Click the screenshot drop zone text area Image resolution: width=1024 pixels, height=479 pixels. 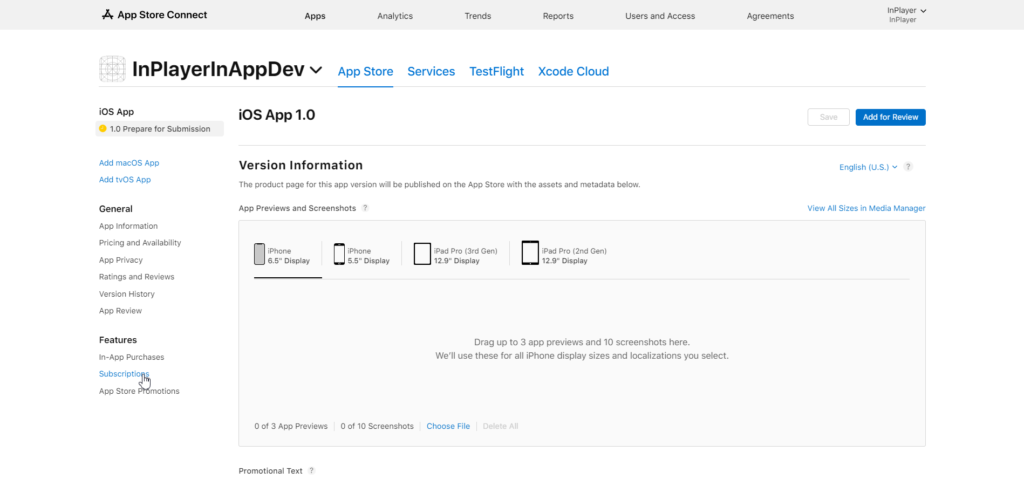click(582, 349)
